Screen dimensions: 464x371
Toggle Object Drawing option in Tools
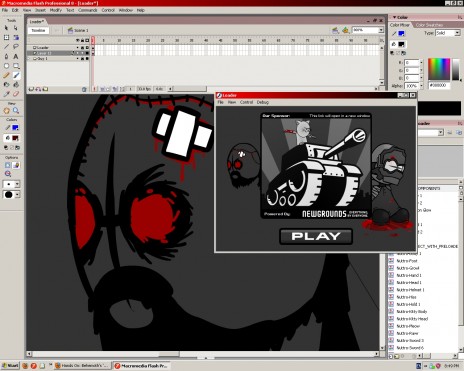tap(7, 165)
